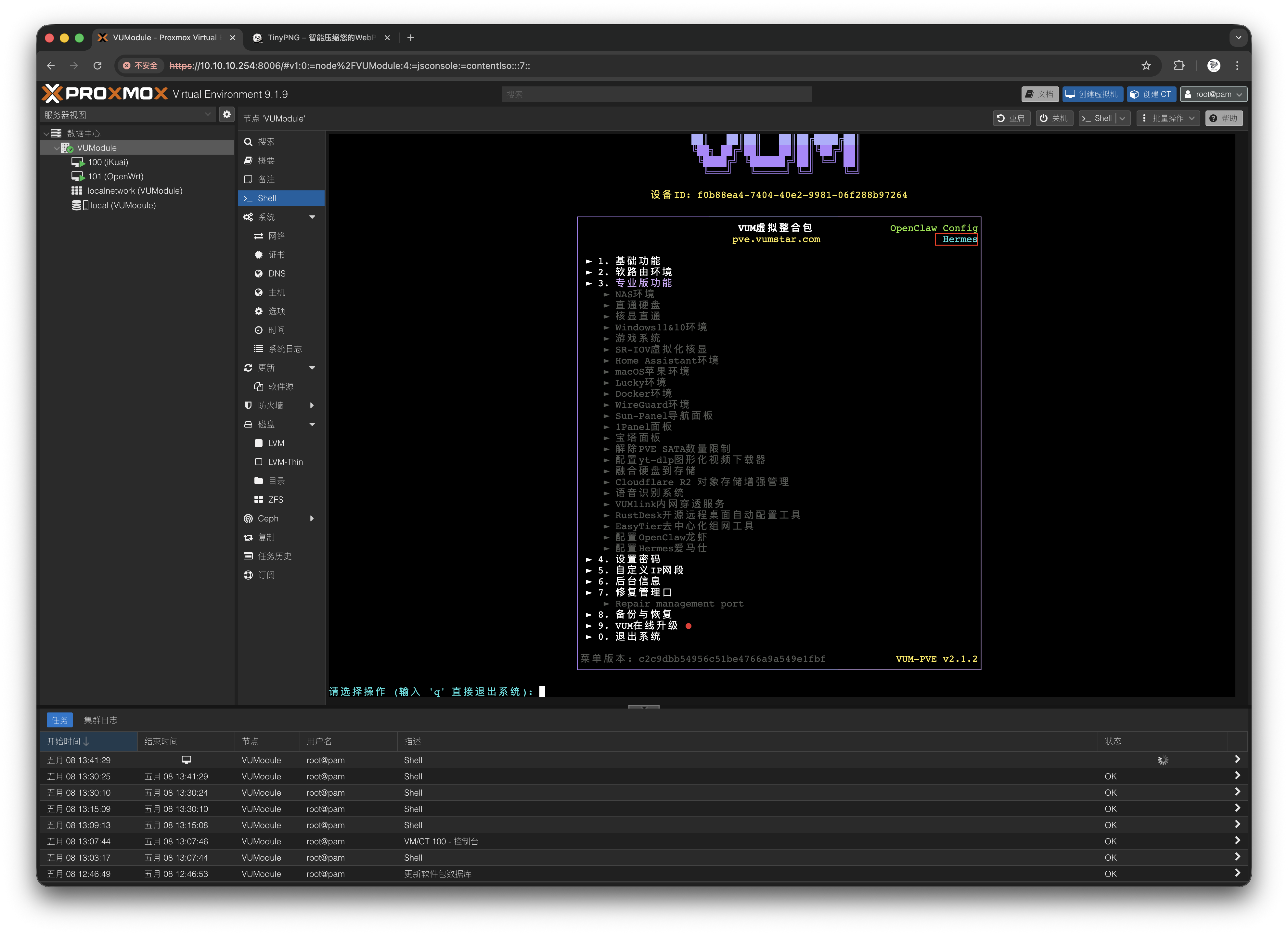Image resolution: width=1288 pixels, height=935 pixels.
Task: Click the 主机 hosts globe icon
Action: tap(258, 292)
